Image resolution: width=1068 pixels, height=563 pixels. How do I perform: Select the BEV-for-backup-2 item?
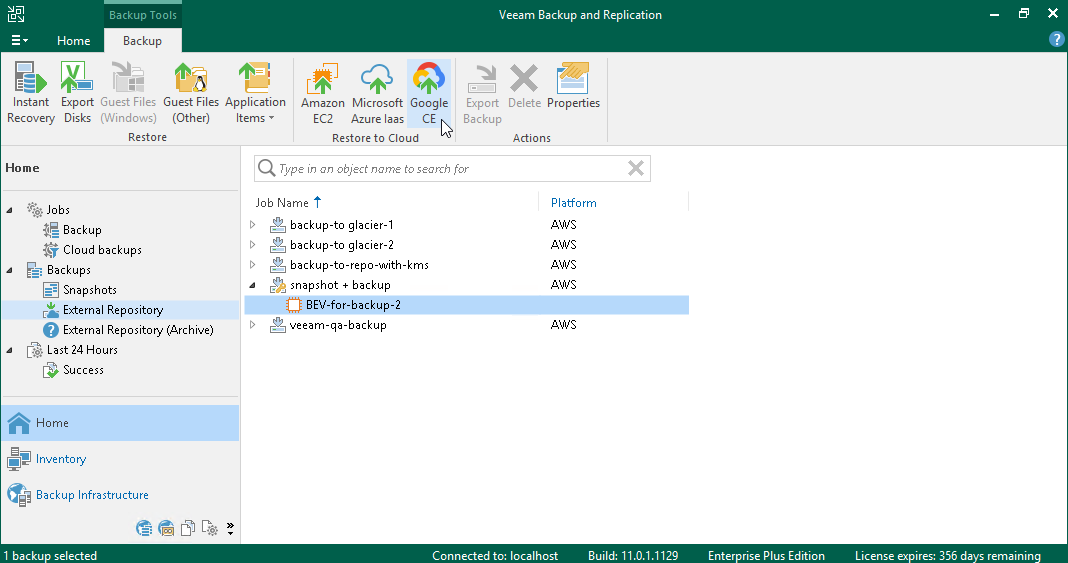[x=467, y=305]
